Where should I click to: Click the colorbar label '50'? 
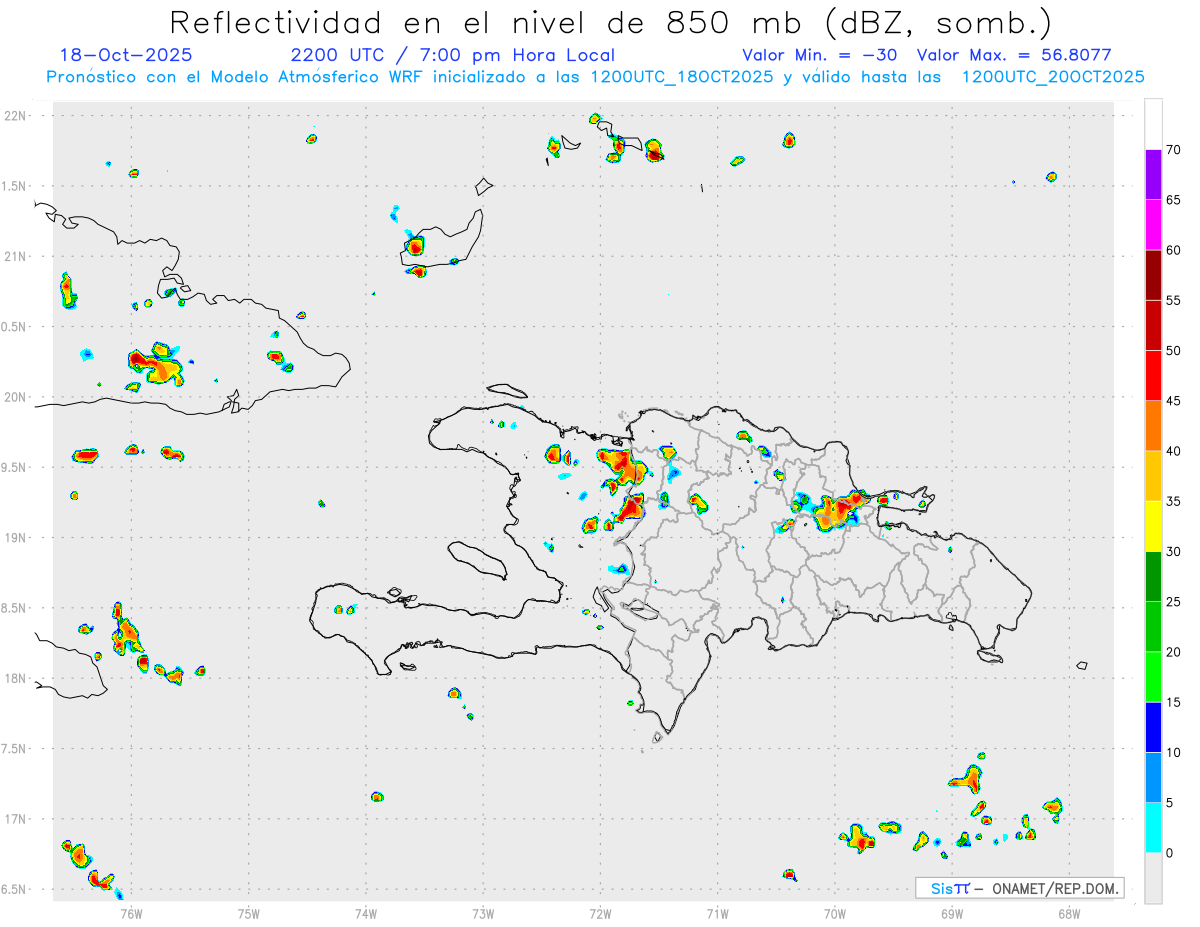(x=1174, y=351)
